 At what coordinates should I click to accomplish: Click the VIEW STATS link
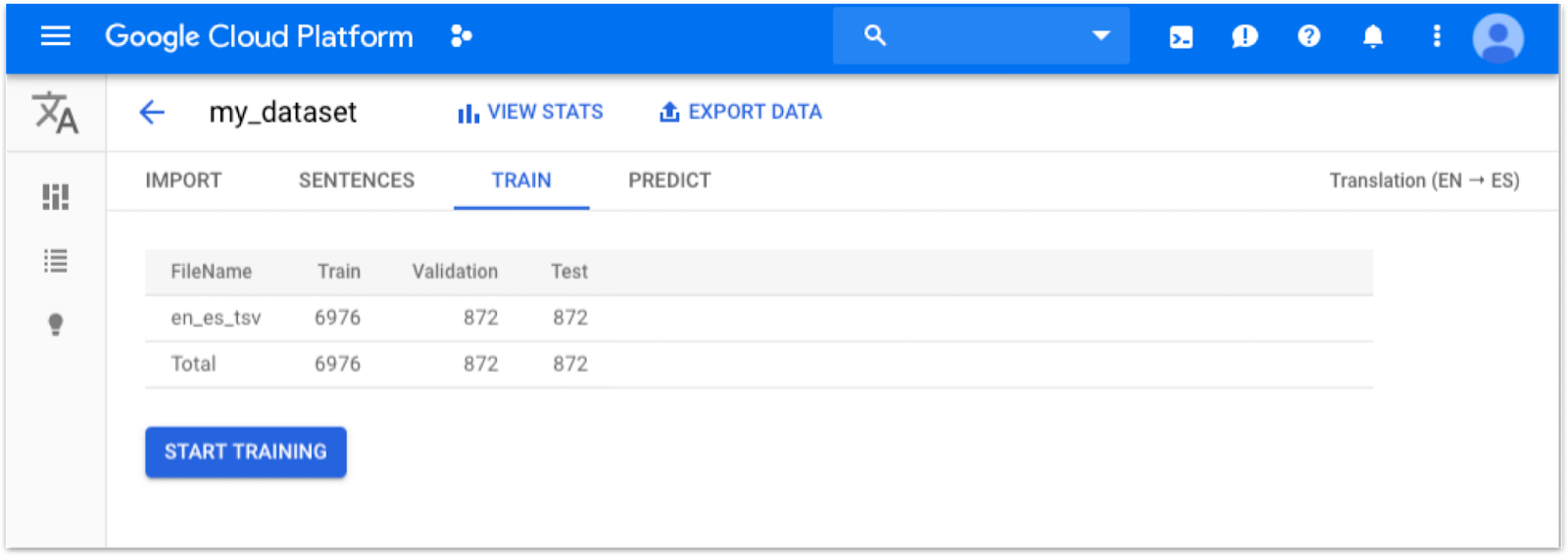point(530,113)
